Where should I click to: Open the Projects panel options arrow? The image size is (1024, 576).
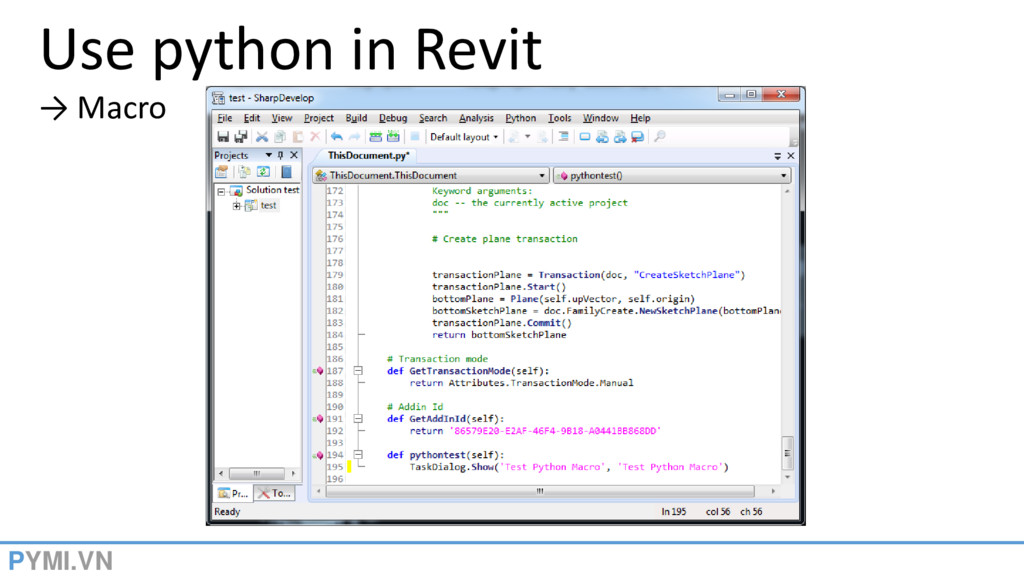pyautogui.click(x=268, y=155)
